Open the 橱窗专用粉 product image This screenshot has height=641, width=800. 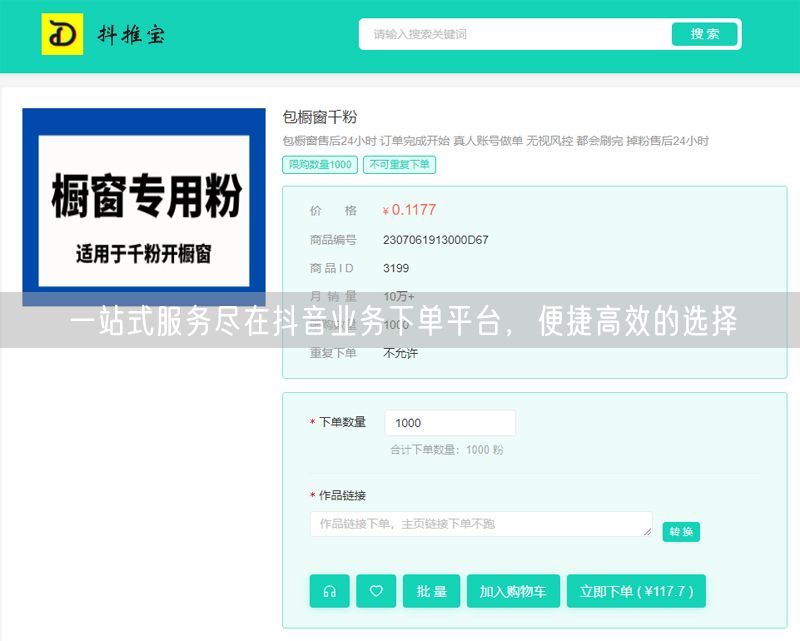point(144,206)
